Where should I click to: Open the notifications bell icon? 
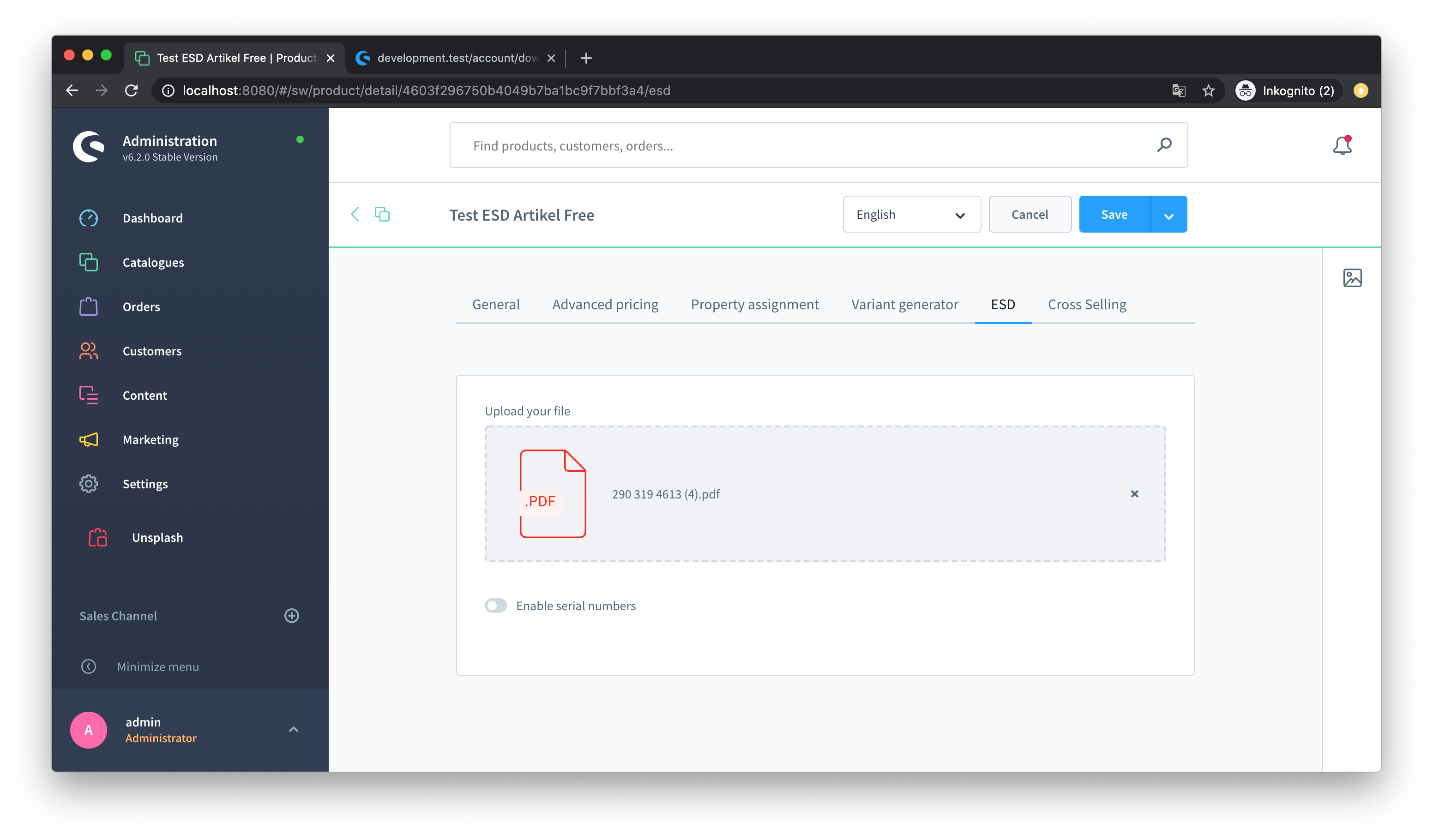1342,145
